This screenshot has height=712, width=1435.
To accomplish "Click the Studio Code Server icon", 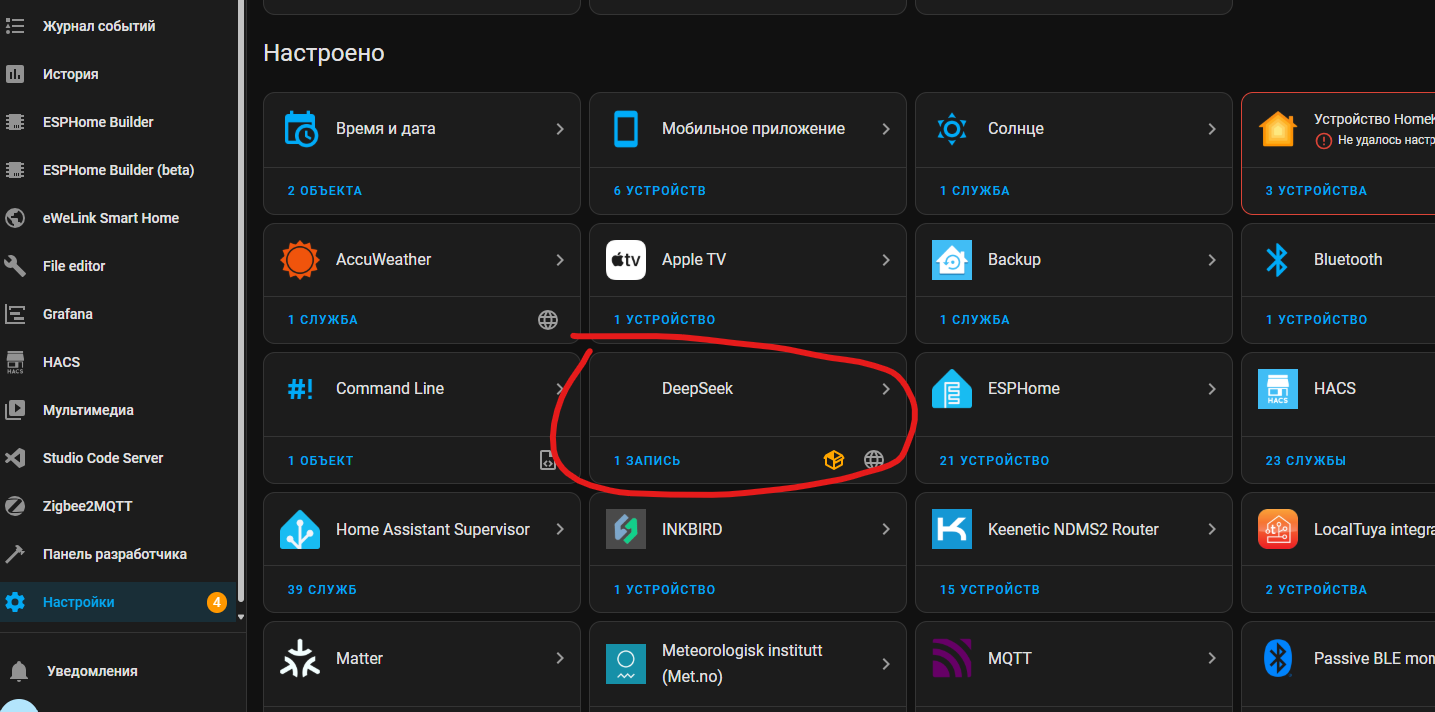I will click(15, 458).
